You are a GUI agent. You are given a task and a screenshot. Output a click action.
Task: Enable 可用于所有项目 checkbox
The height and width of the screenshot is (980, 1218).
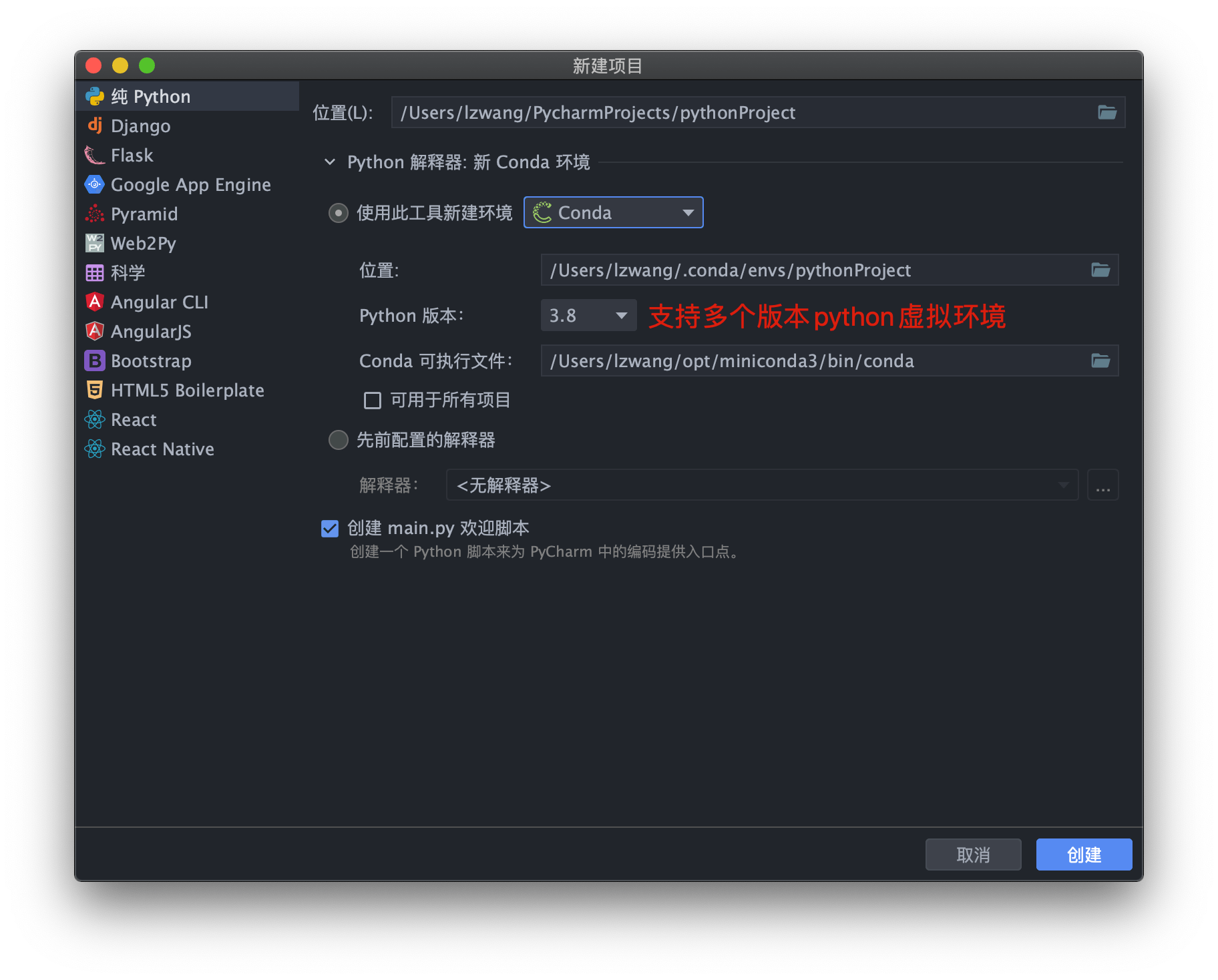point(373,401)
